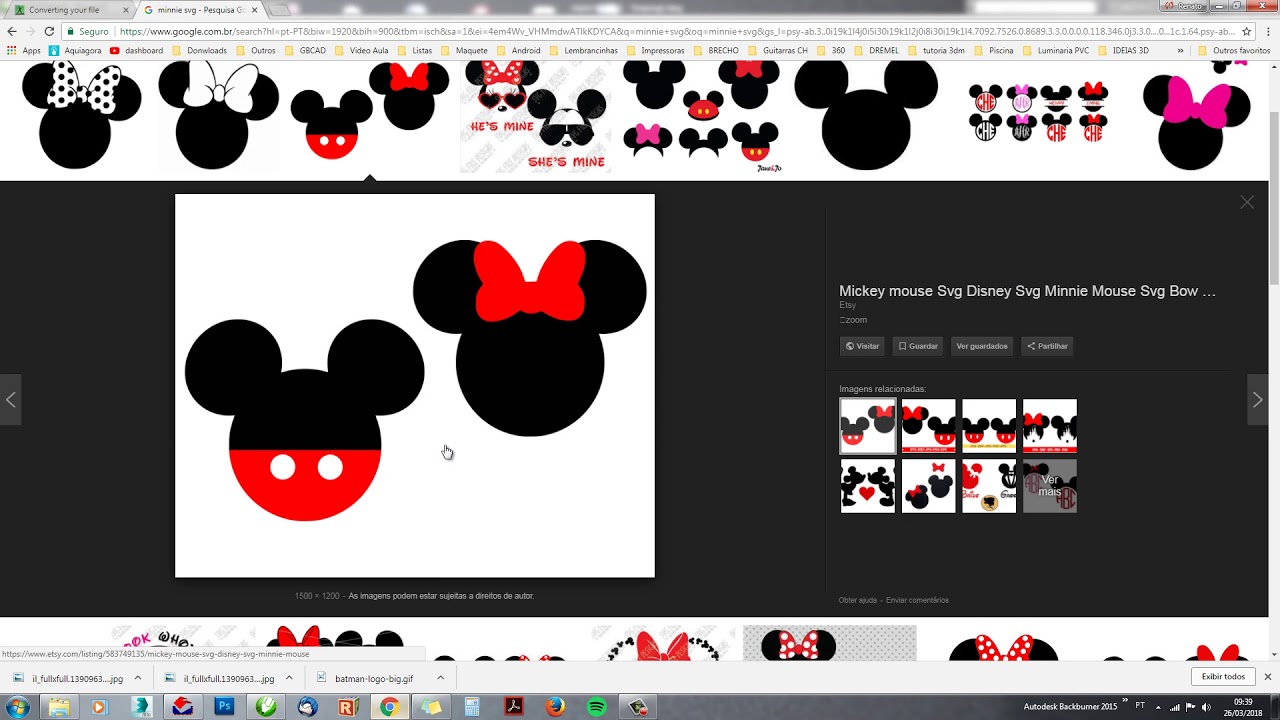Open Outros favoritos bookmarks folder
1280x720 pixels.
coord(1233,50)
